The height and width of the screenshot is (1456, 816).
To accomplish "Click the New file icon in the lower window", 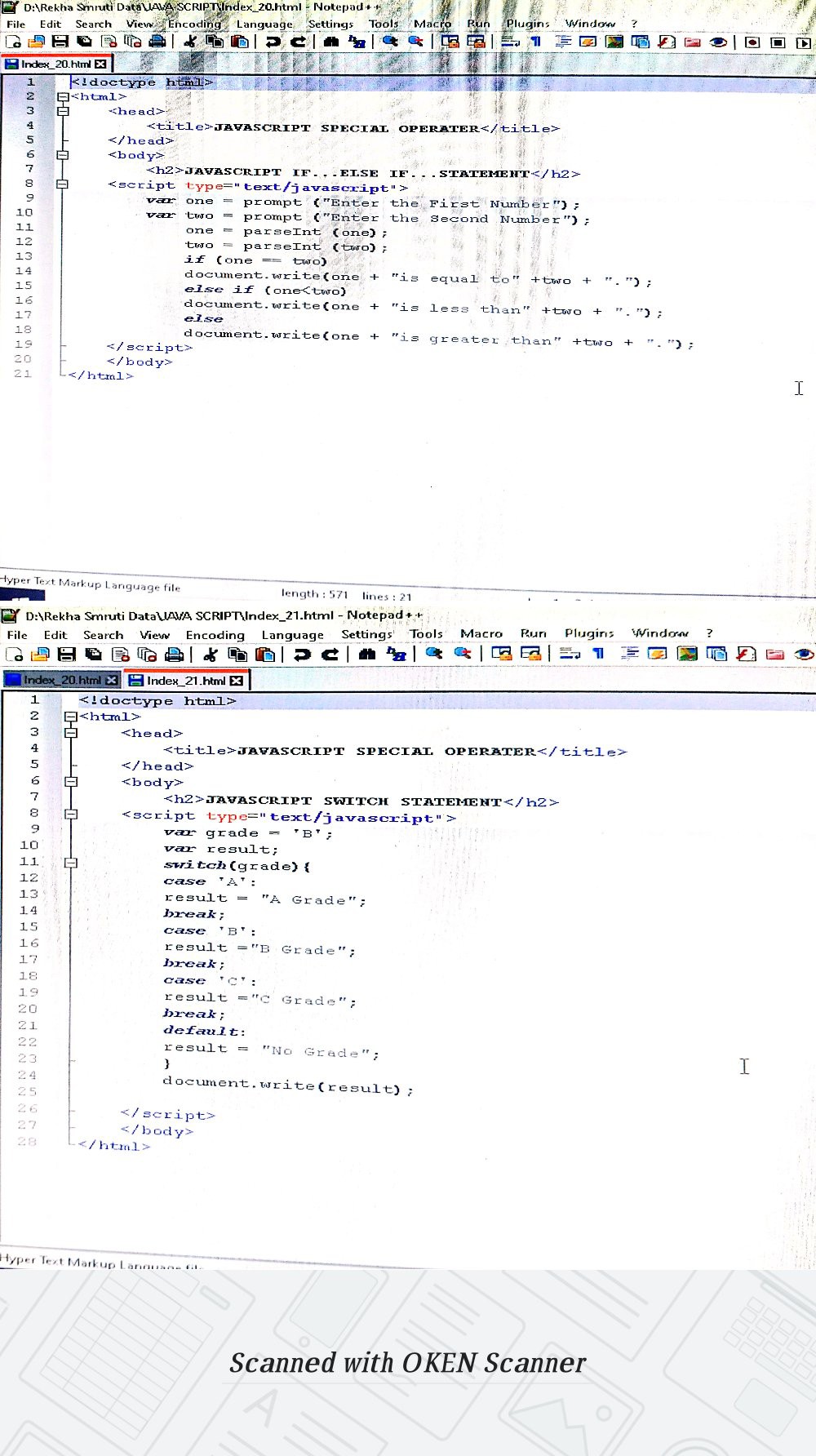I will coord(14,654).
